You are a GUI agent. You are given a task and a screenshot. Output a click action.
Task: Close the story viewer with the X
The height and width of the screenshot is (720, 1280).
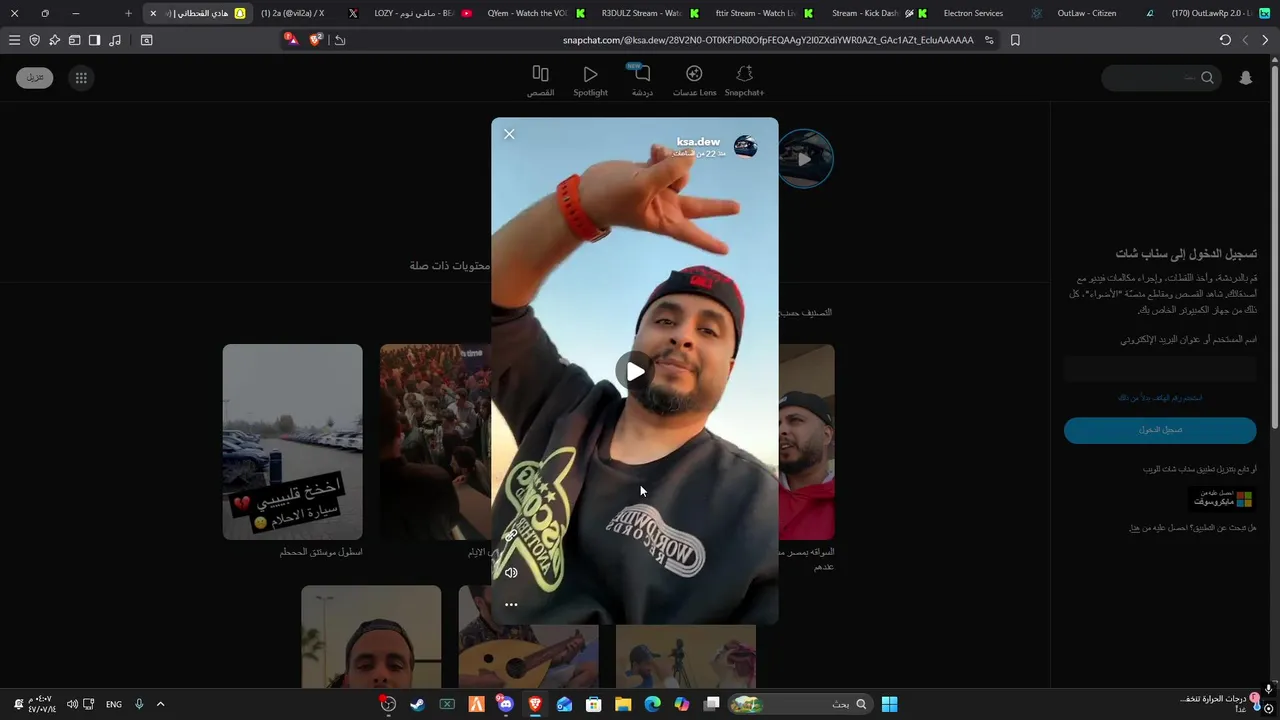pyautogui.click(x=509, y=134)
